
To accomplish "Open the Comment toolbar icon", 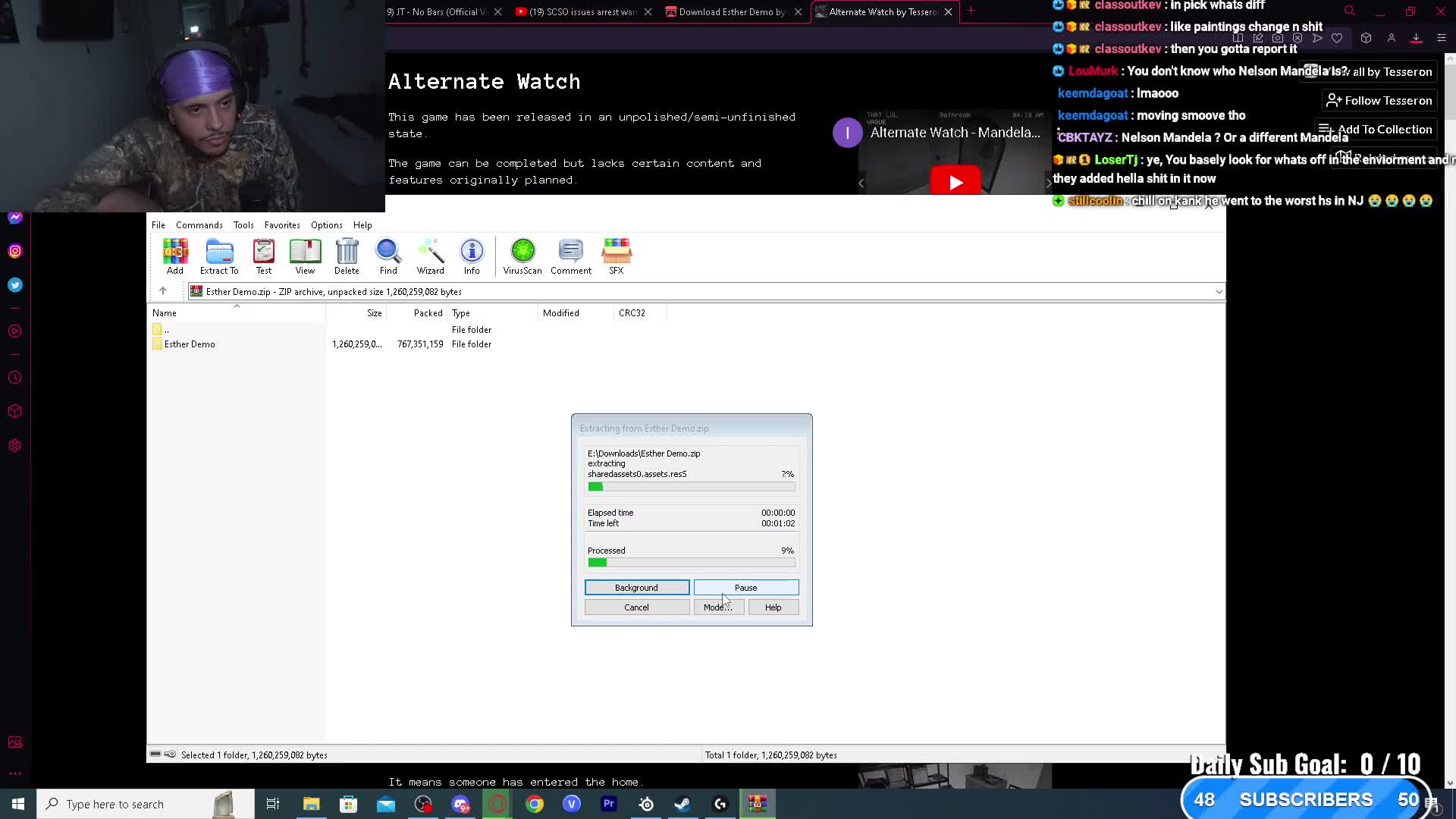I will (x=571, y=256).
